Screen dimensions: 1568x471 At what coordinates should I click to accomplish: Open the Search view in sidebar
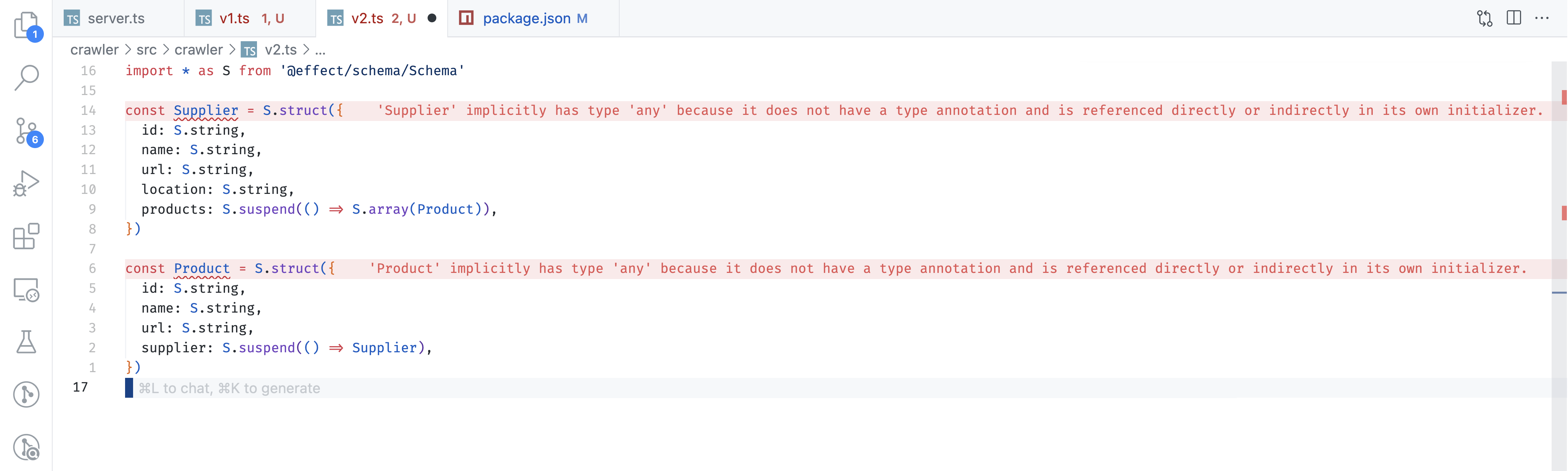(26, 78)
